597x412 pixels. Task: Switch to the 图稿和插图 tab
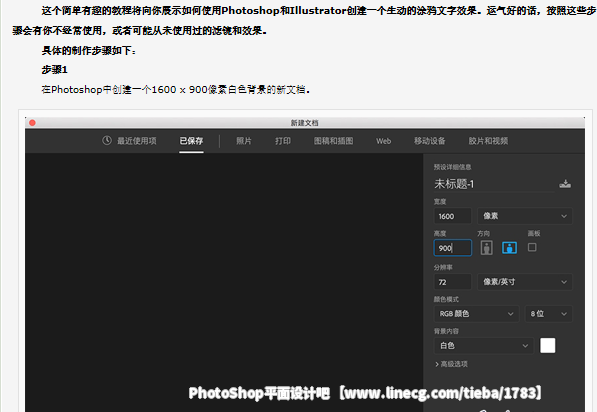(333, 141)
